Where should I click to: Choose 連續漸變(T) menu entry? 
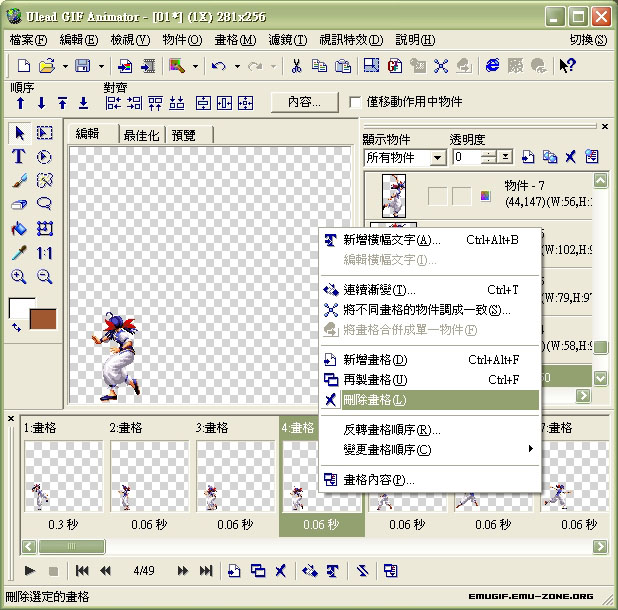[x=430, y=290]
